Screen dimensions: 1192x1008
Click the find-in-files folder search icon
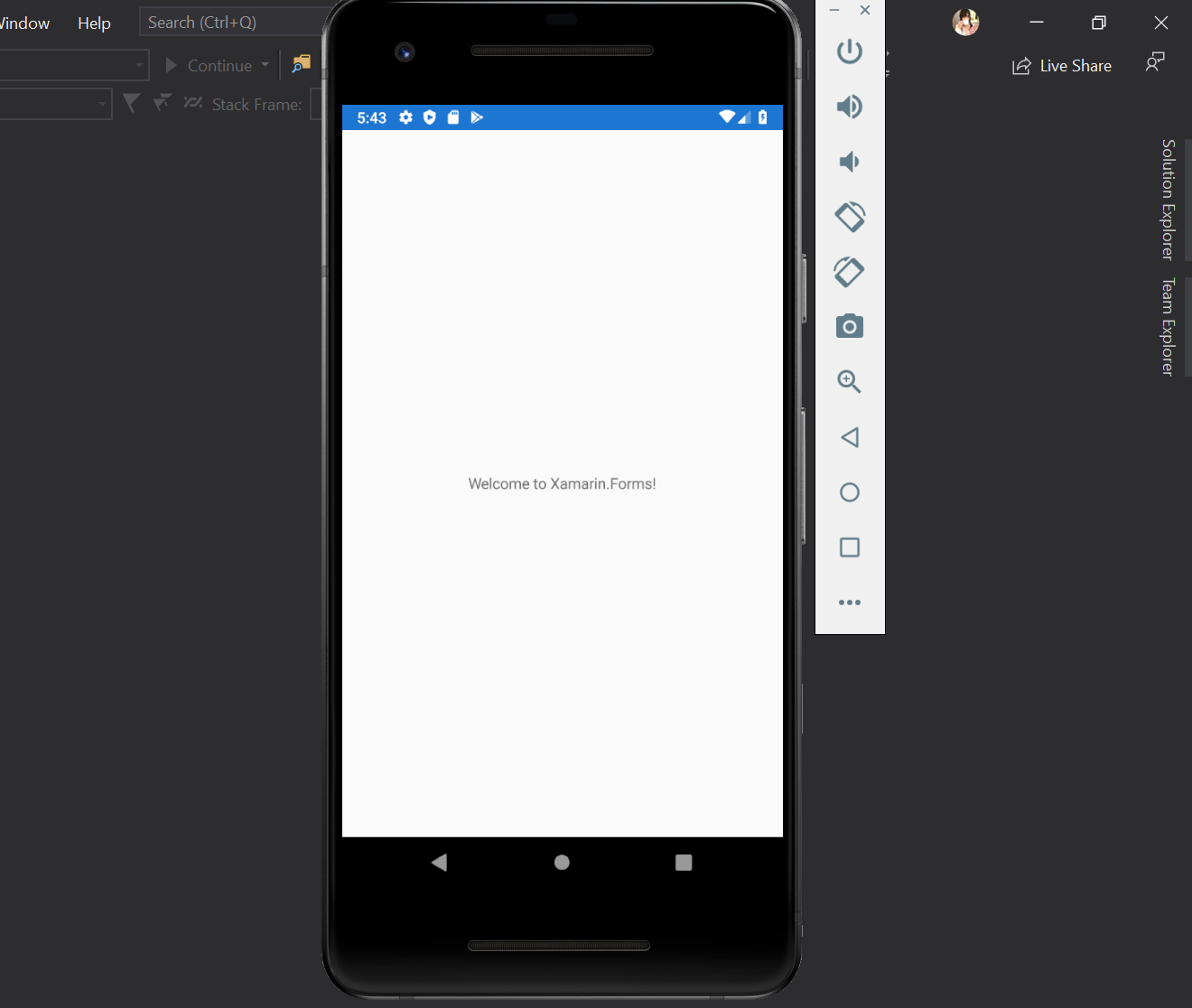pos(302,64)
